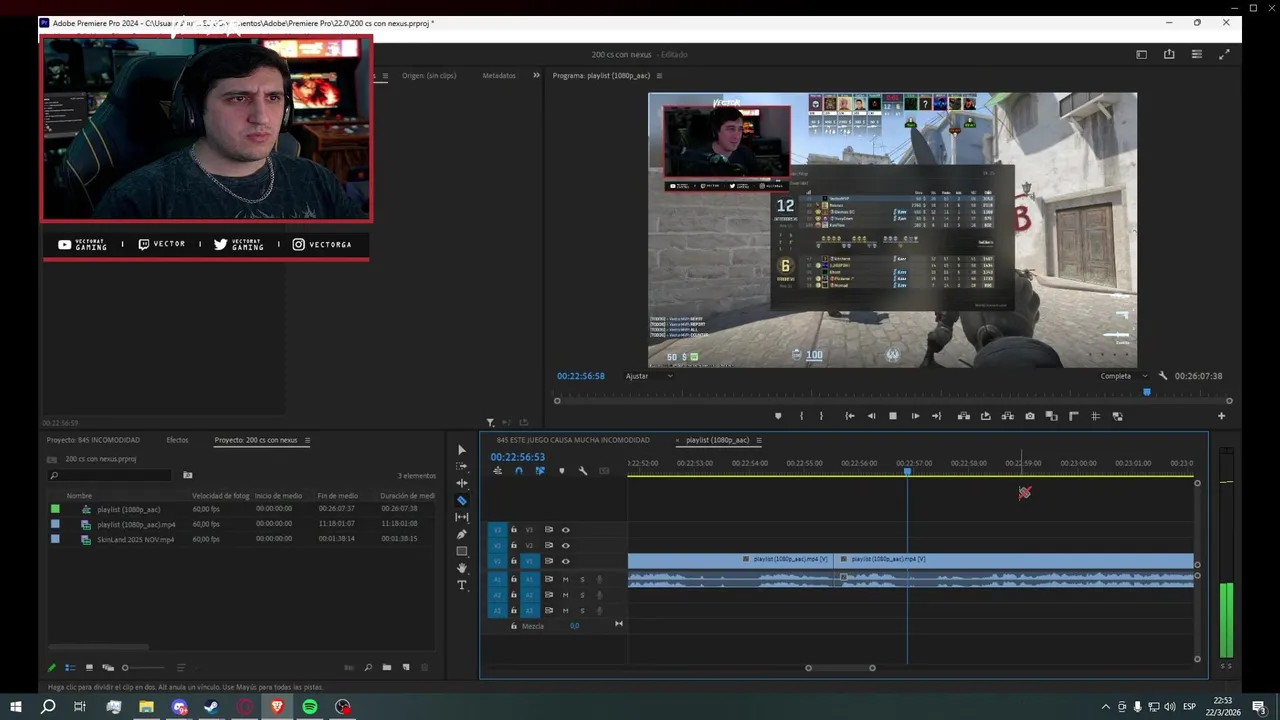Mute audio track A1
The image size is (1280, 720).
pyautogui.click(x=565, y=580)
